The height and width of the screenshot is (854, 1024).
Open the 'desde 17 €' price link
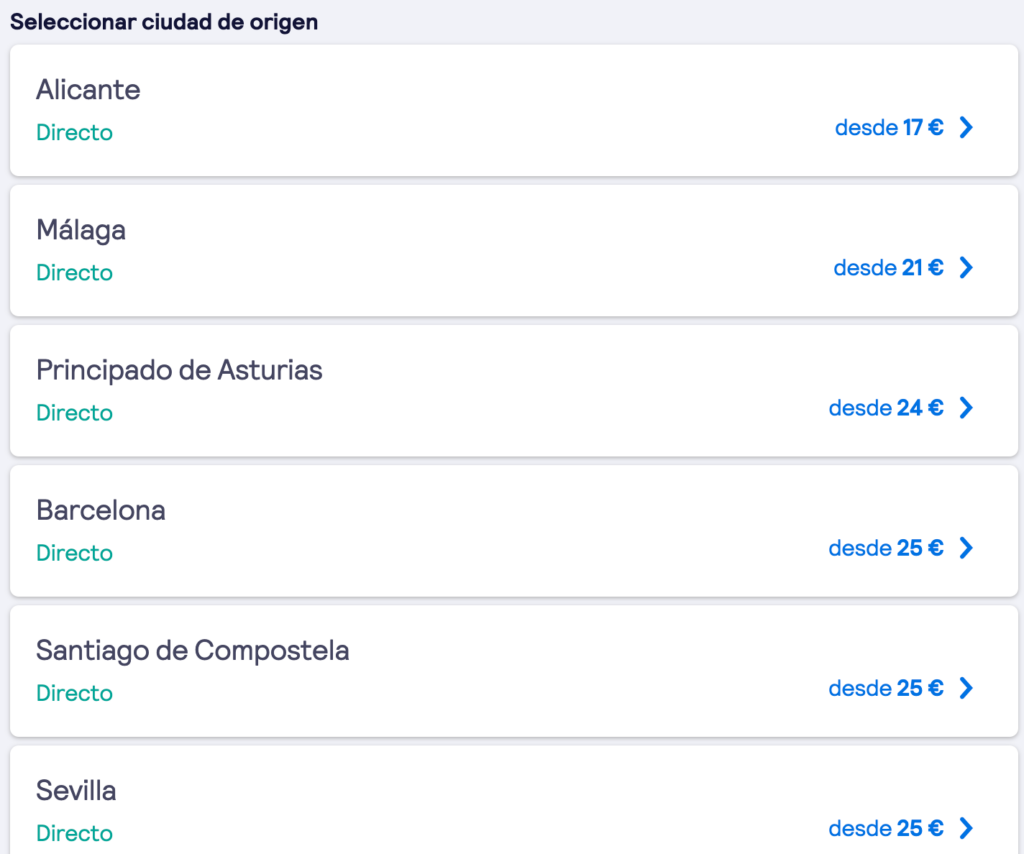[x=889, y=128]
